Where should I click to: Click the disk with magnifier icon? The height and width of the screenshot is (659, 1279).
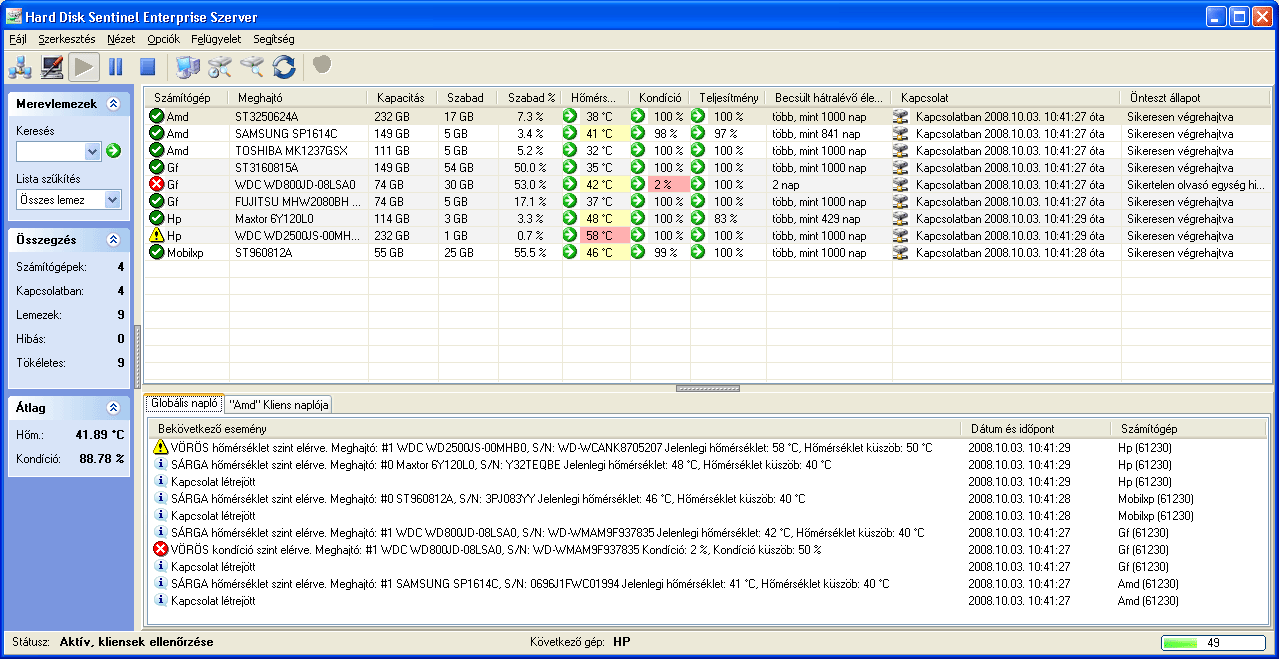pos(252,67)
